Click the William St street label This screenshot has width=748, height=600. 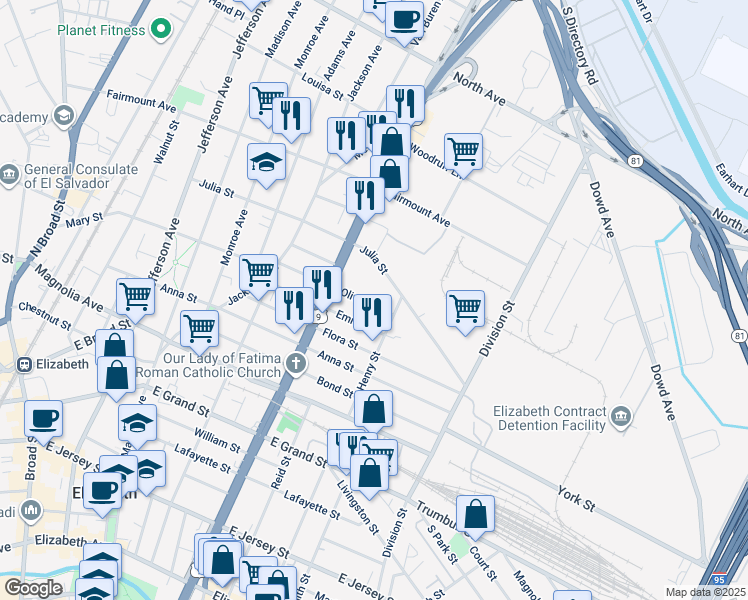click(x=217, y=440)
